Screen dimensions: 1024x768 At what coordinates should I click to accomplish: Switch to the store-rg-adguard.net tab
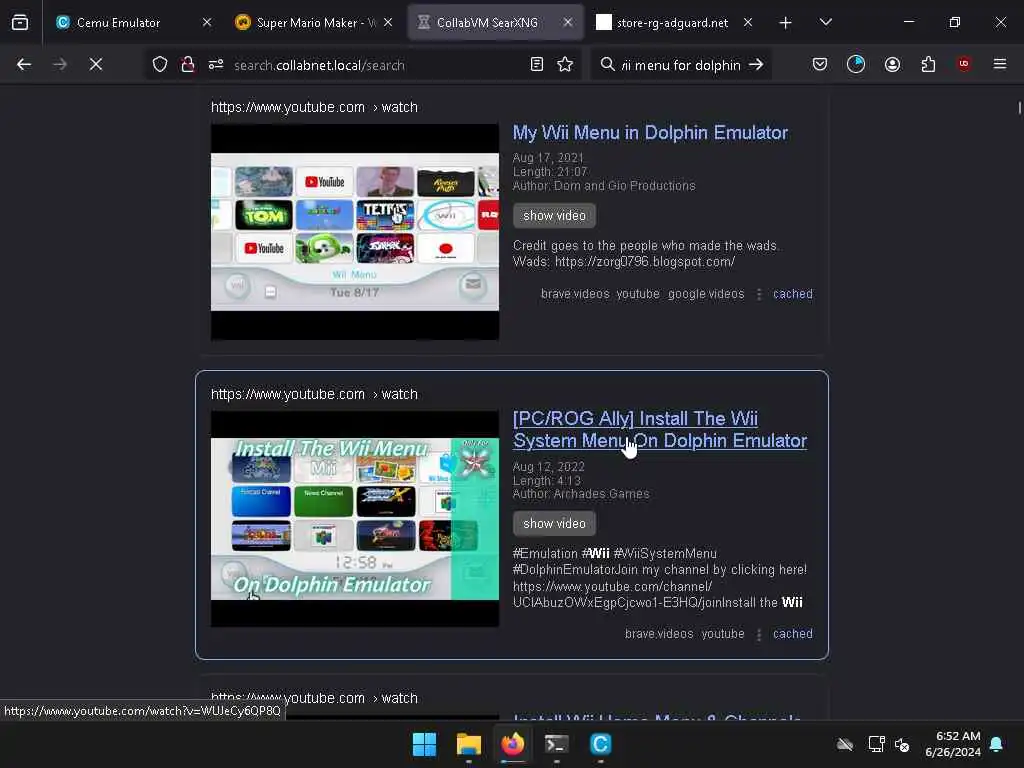point(673,22)
